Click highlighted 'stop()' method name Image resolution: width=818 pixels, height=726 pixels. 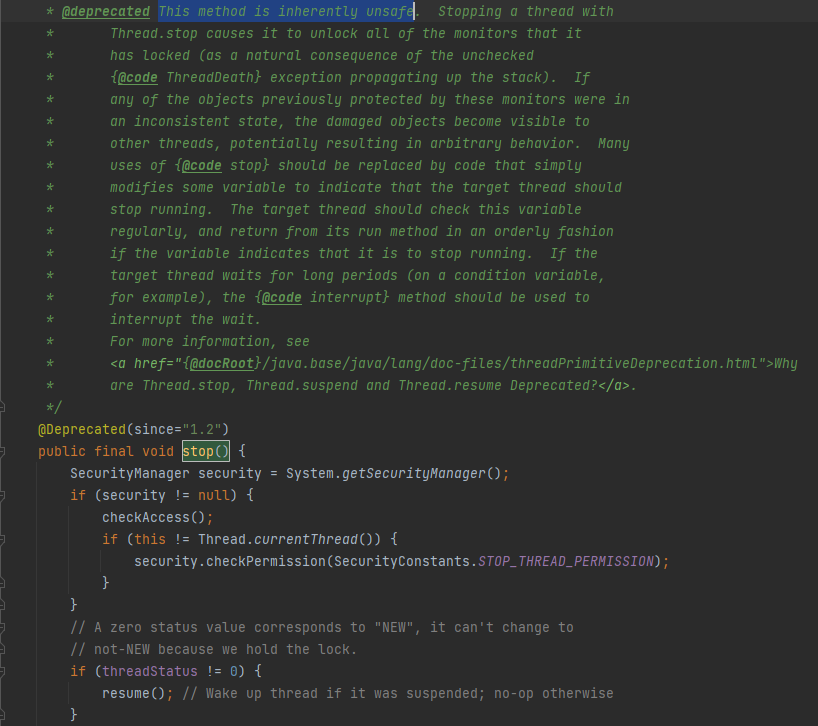(x=206, y=451)
